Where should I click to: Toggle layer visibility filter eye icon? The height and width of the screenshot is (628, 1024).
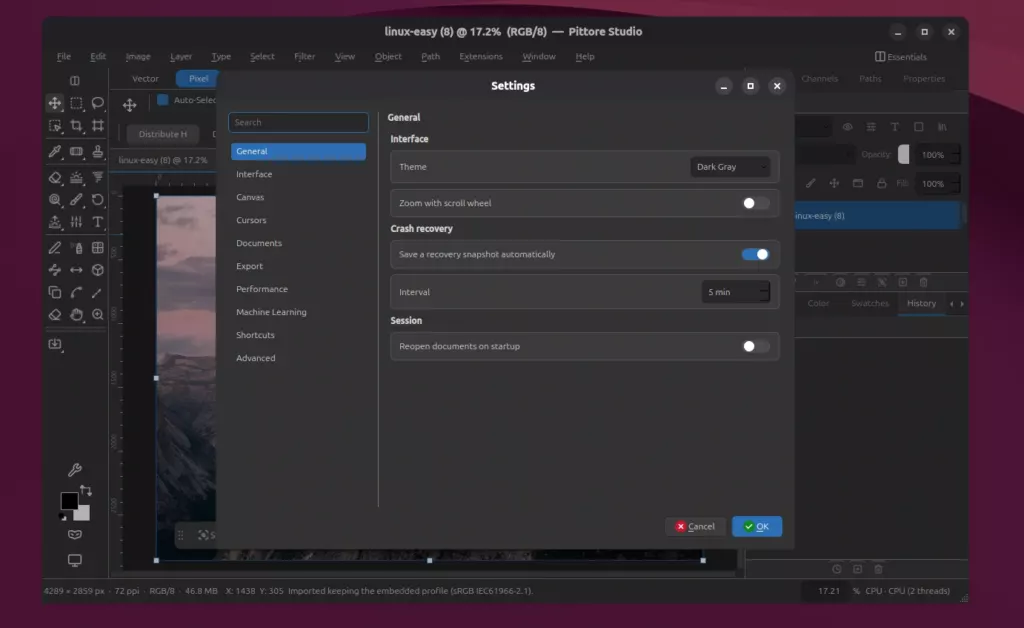pos(847,127)
